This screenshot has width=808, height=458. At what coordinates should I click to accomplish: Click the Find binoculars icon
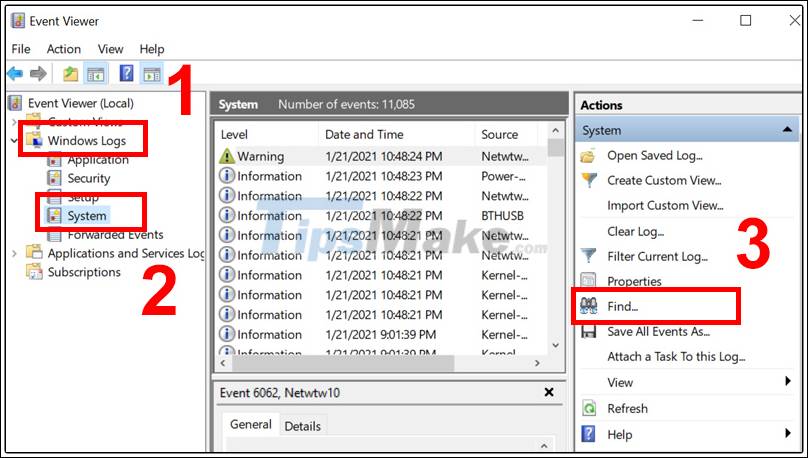588,306
